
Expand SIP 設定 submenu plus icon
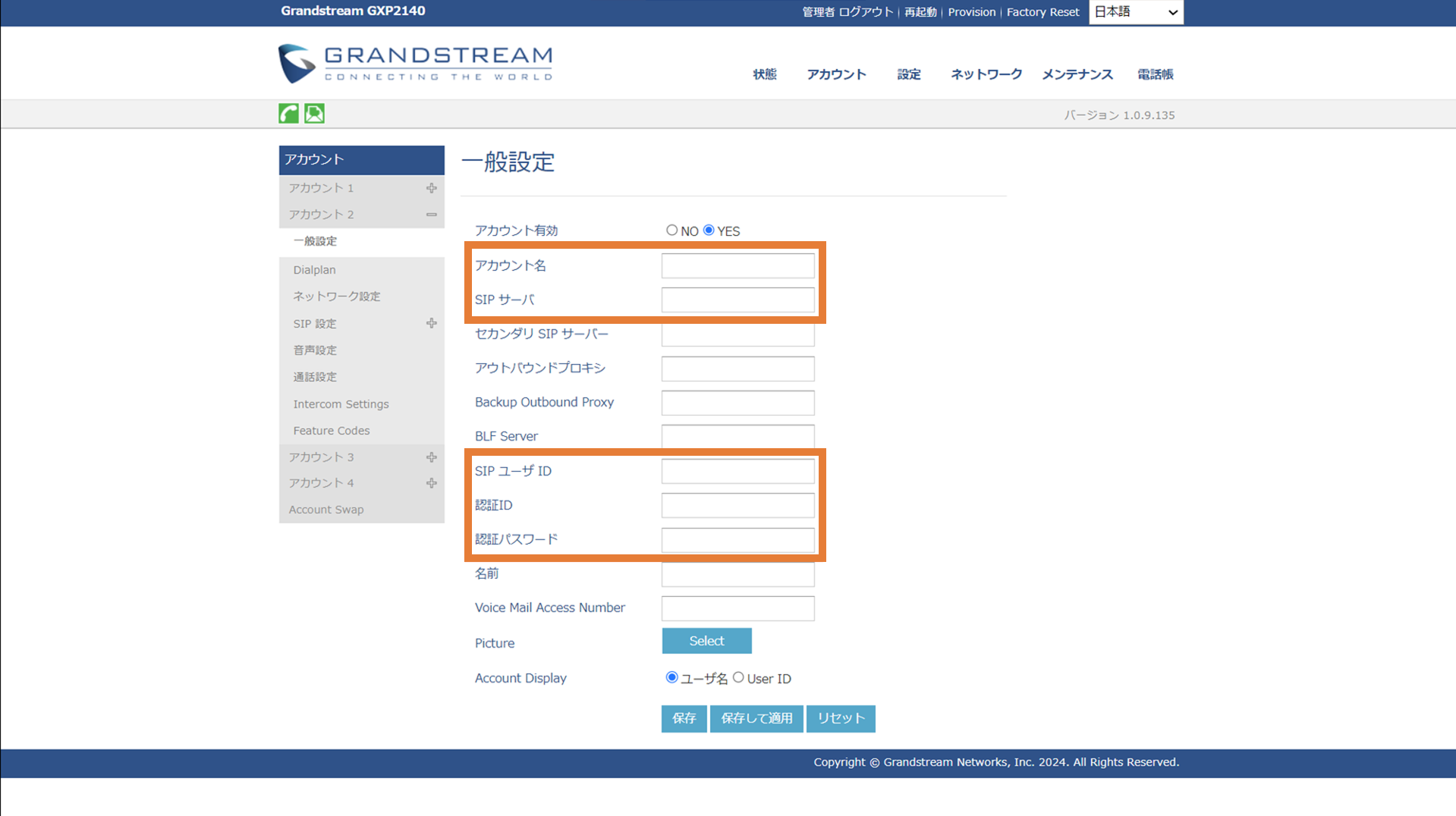point(431,324)
